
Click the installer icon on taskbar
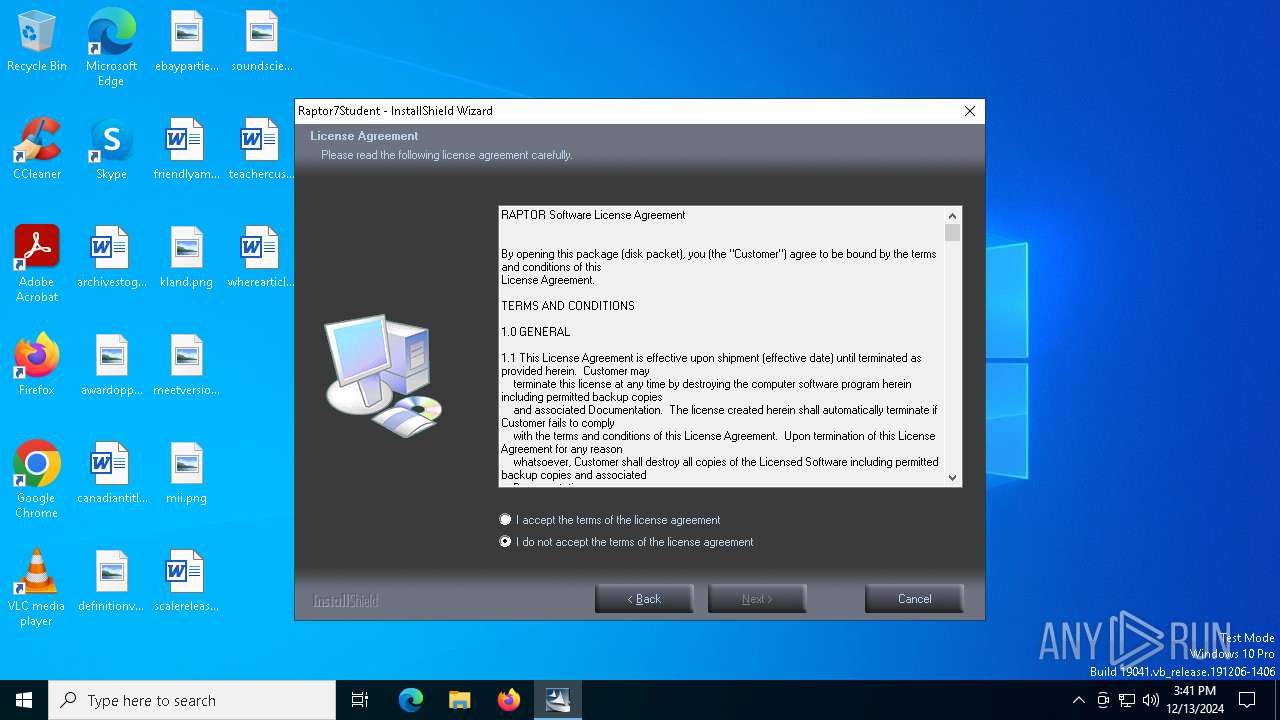[557, 700]
